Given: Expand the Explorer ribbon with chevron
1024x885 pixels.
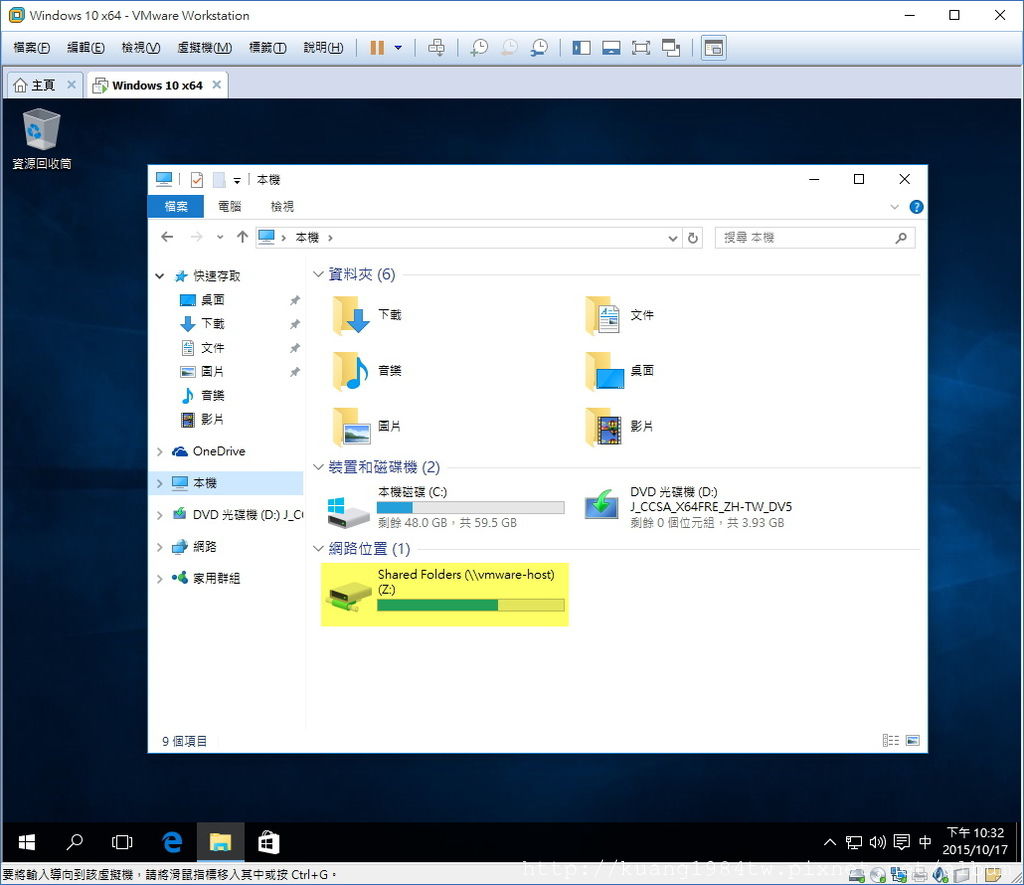Looking at the screenshot, I should (894, 207).
